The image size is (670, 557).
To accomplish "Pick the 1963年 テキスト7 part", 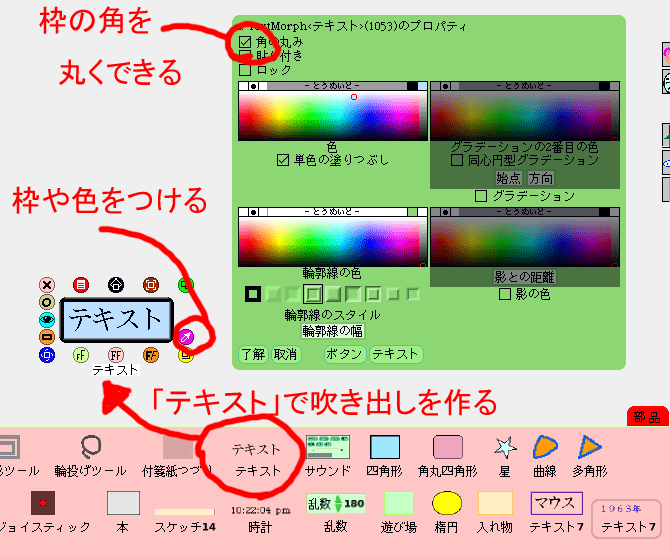I will (626, 519).
